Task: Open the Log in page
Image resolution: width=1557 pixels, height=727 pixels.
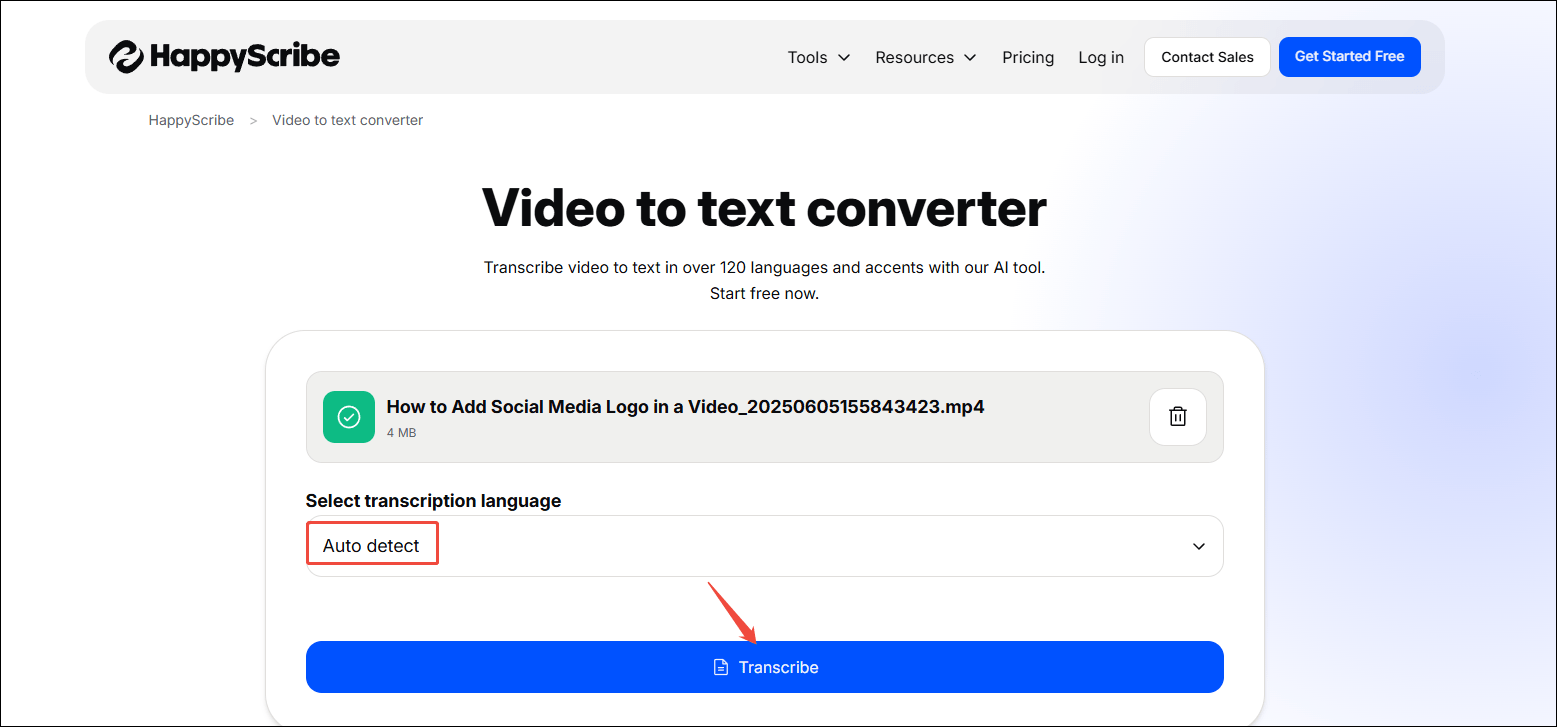Action: pos(1101,57)
